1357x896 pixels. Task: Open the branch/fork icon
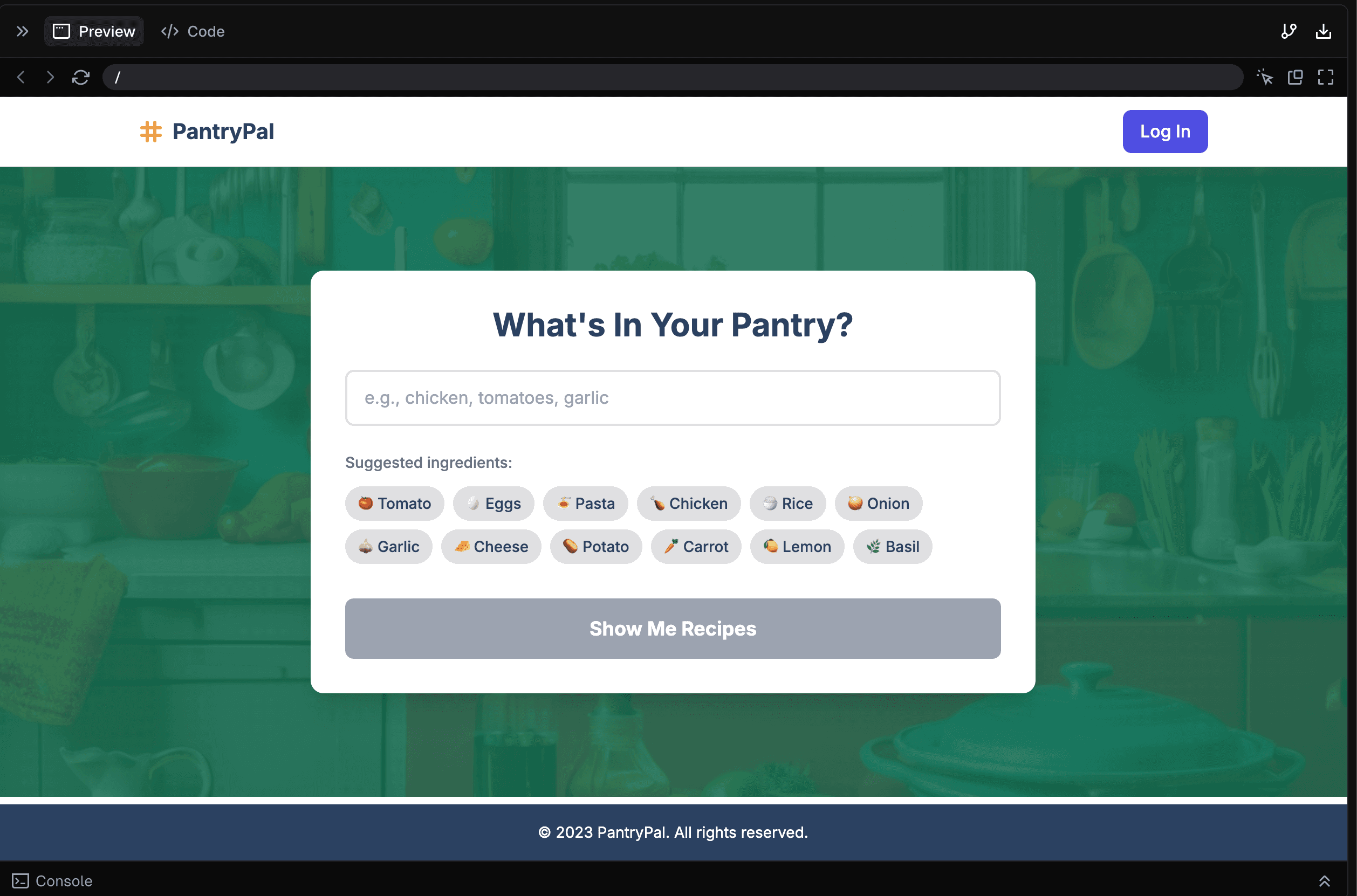(x=1289, y=31)
